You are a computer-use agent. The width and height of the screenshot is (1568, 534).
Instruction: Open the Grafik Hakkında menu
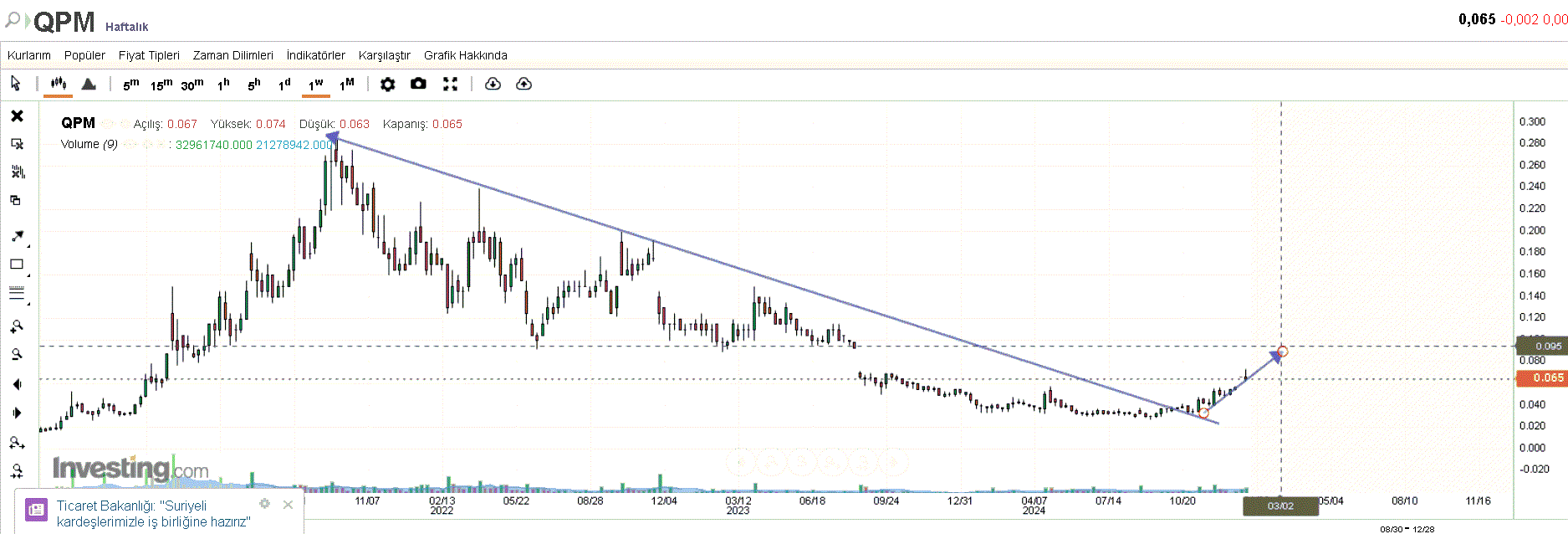click(x=466, y=55)
